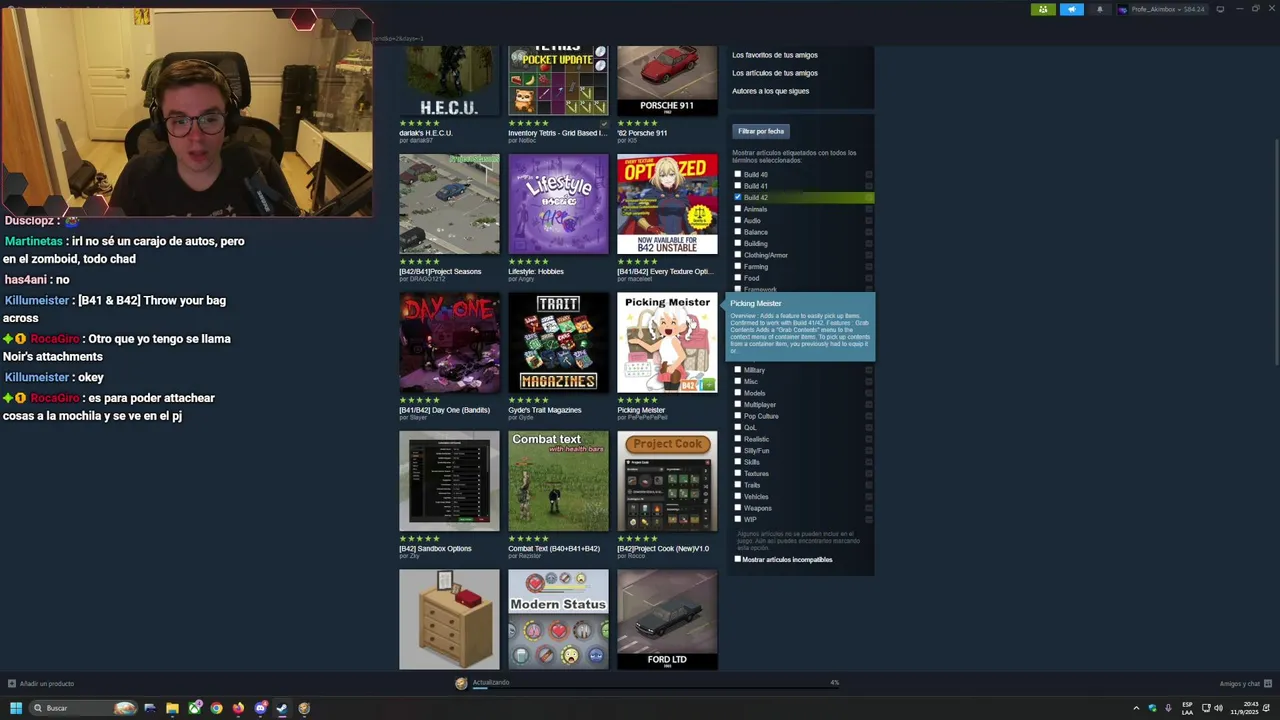Viewport: 1280px width, 720px height.
Task: Open the ESP LAA language indicator
Action: click(x=1187, y=708)
